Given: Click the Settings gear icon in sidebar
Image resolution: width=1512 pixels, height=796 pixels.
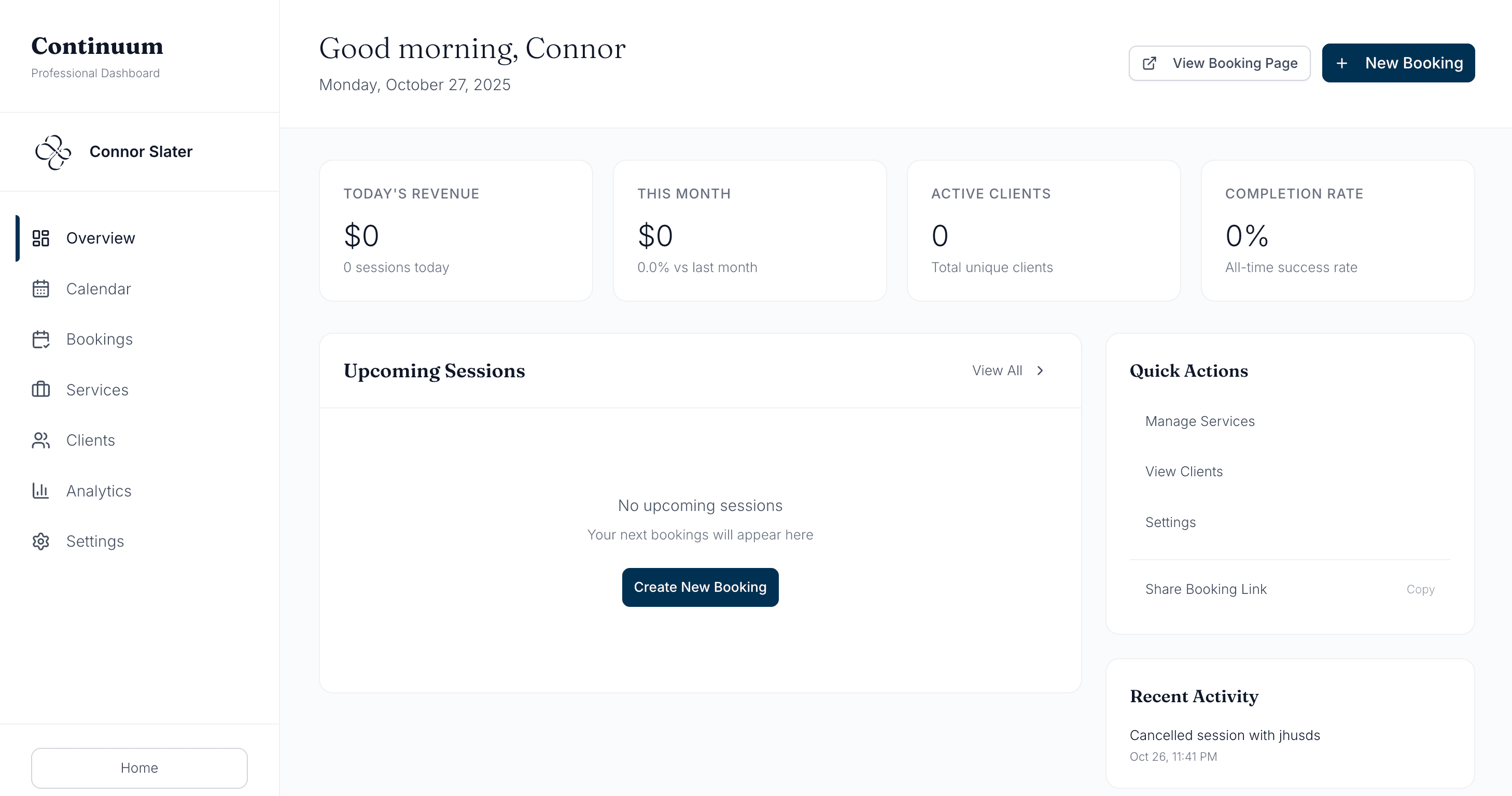Looking at the screenshot, I should tap(40, 541).
